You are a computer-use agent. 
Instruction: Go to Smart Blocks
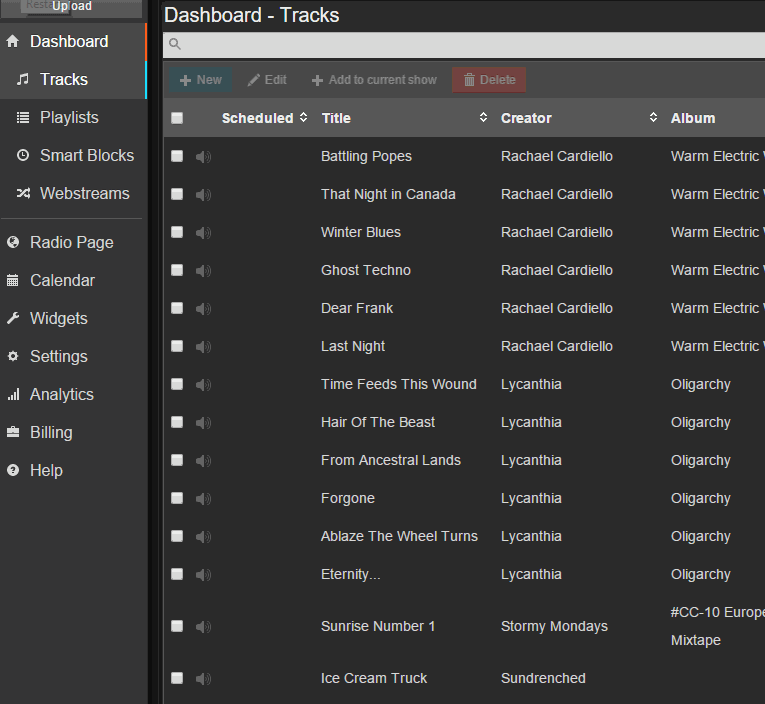tap(73, 156)
